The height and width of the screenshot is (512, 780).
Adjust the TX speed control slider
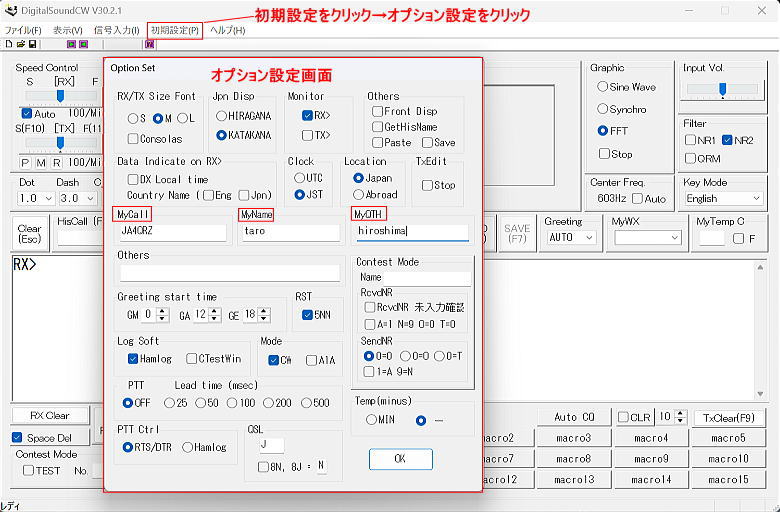pyautogui.click(x=60, y=143)
